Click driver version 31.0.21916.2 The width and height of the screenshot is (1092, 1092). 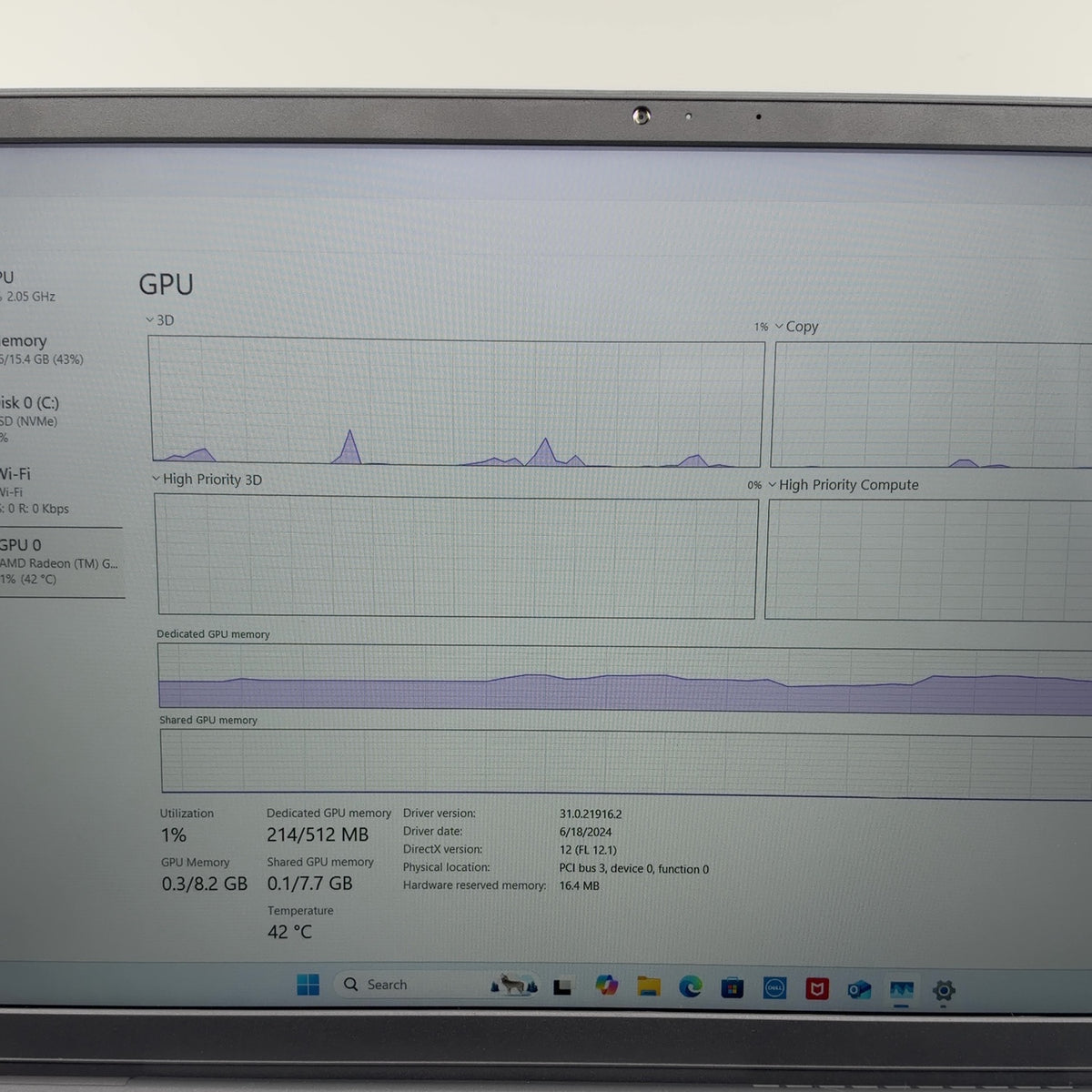[591, 814]
